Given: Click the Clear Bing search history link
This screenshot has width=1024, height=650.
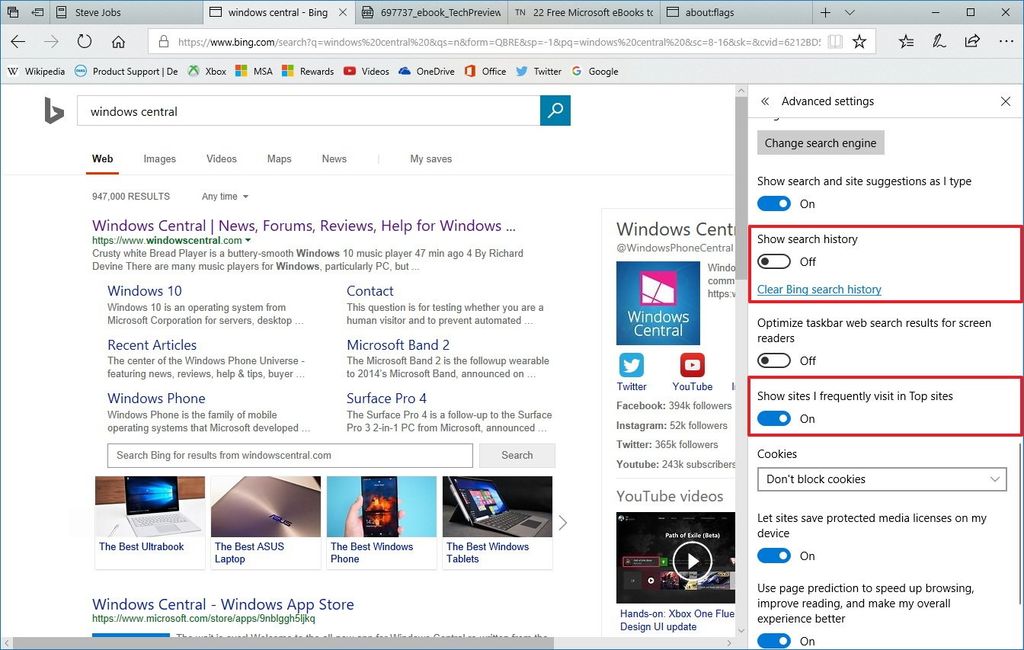Looking at the screenshot, I should pyautogui.click(x=818, y=289).
